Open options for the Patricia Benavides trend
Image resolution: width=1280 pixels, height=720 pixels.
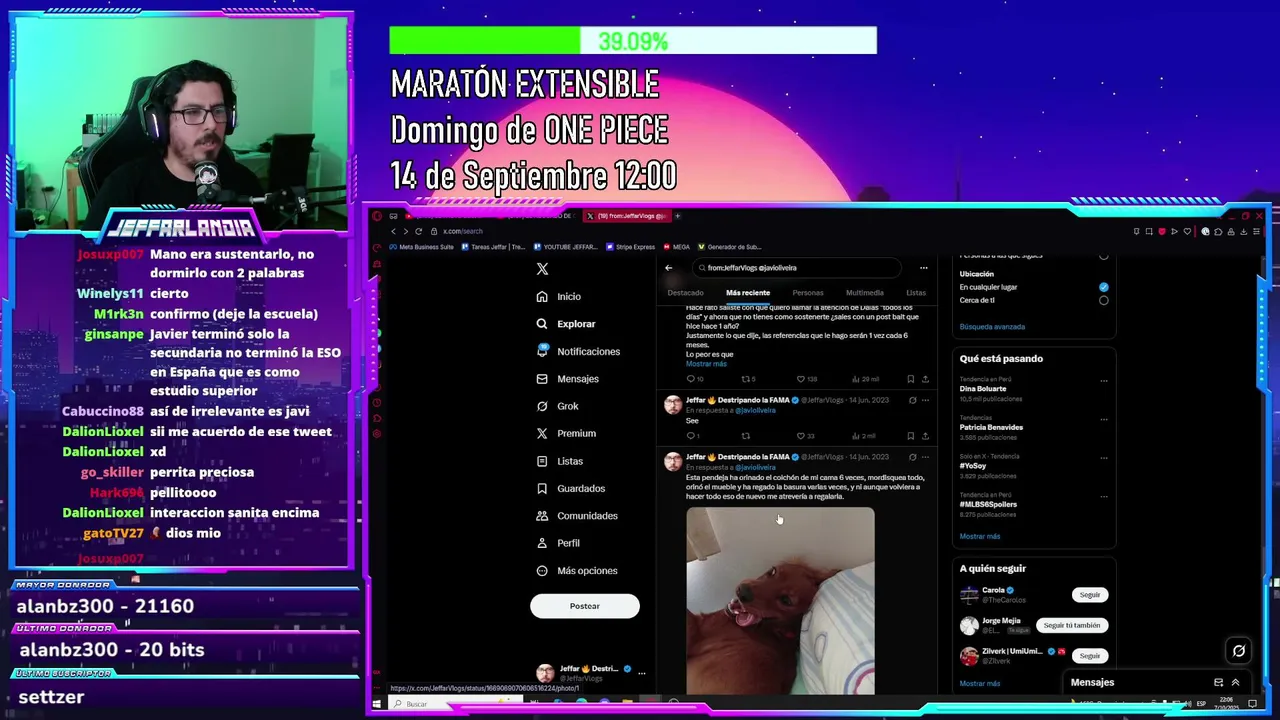[1104, 419]
